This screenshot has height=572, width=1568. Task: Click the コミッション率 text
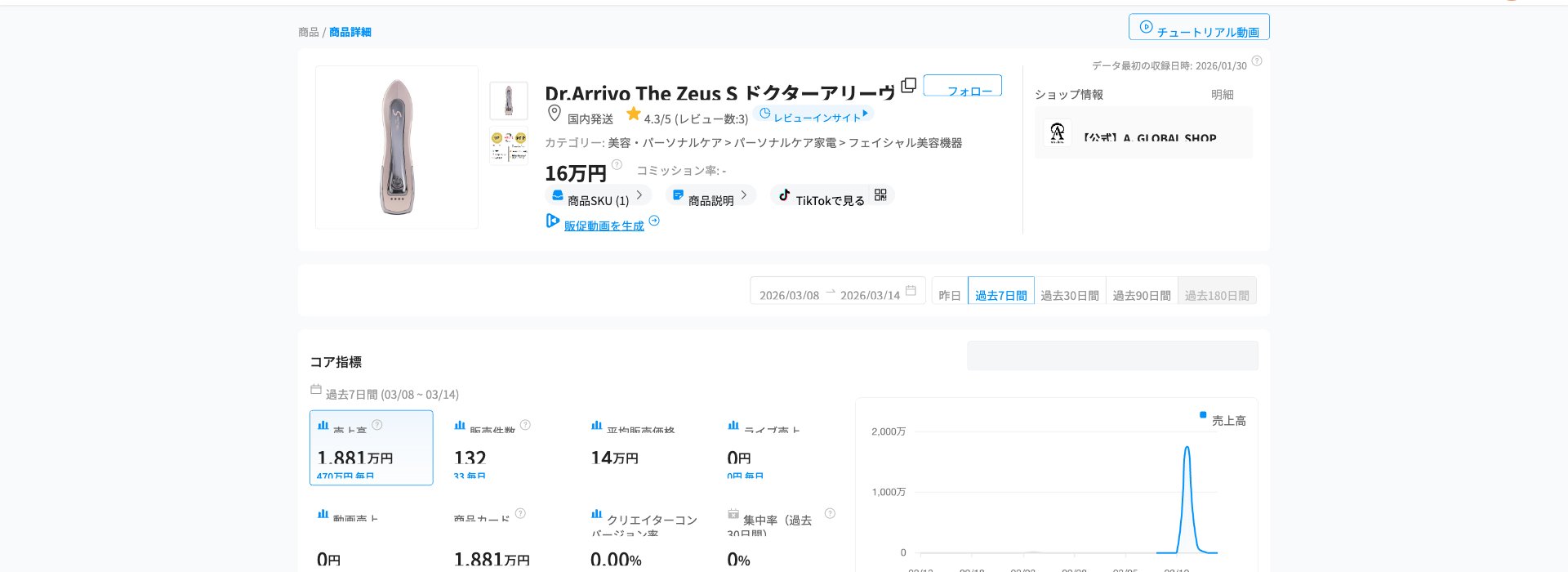click(x=681, y=170)
